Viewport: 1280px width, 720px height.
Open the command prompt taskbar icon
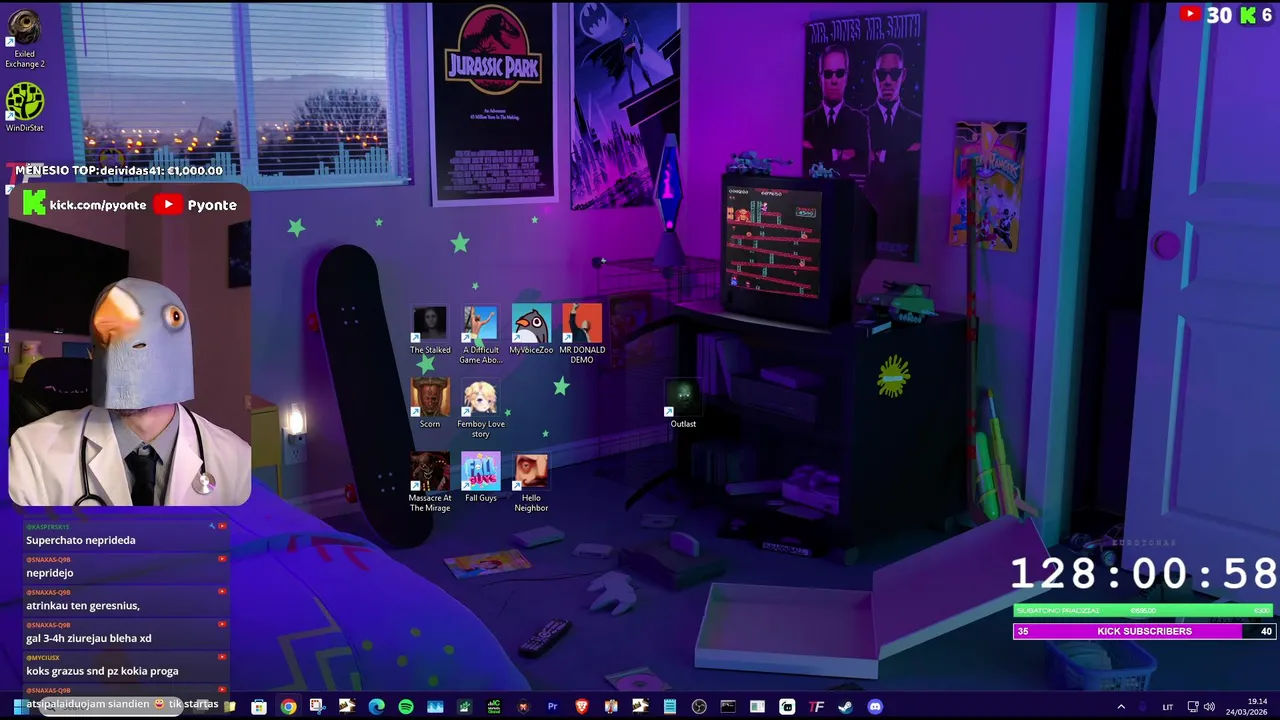[x=728, y=707]
